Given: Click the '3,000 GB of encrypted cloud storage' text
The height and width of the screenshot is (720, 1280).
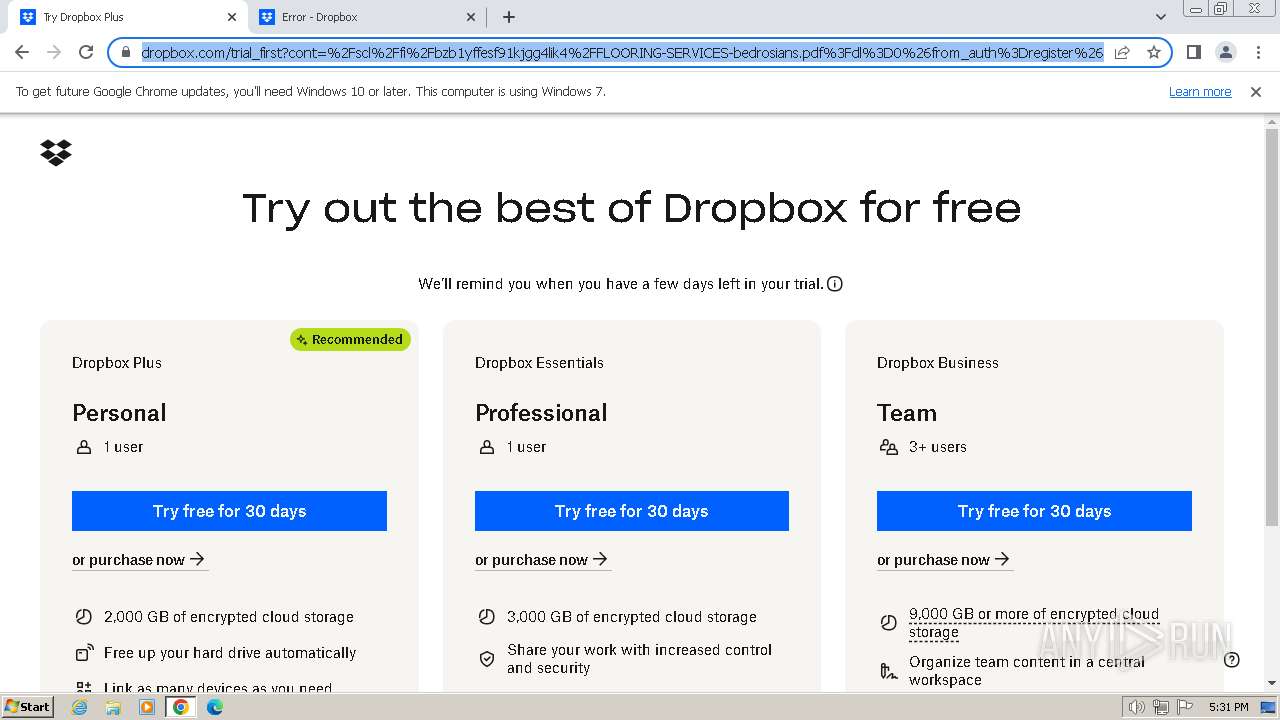Looking at the screenshot, I should [x=632, y=617].
